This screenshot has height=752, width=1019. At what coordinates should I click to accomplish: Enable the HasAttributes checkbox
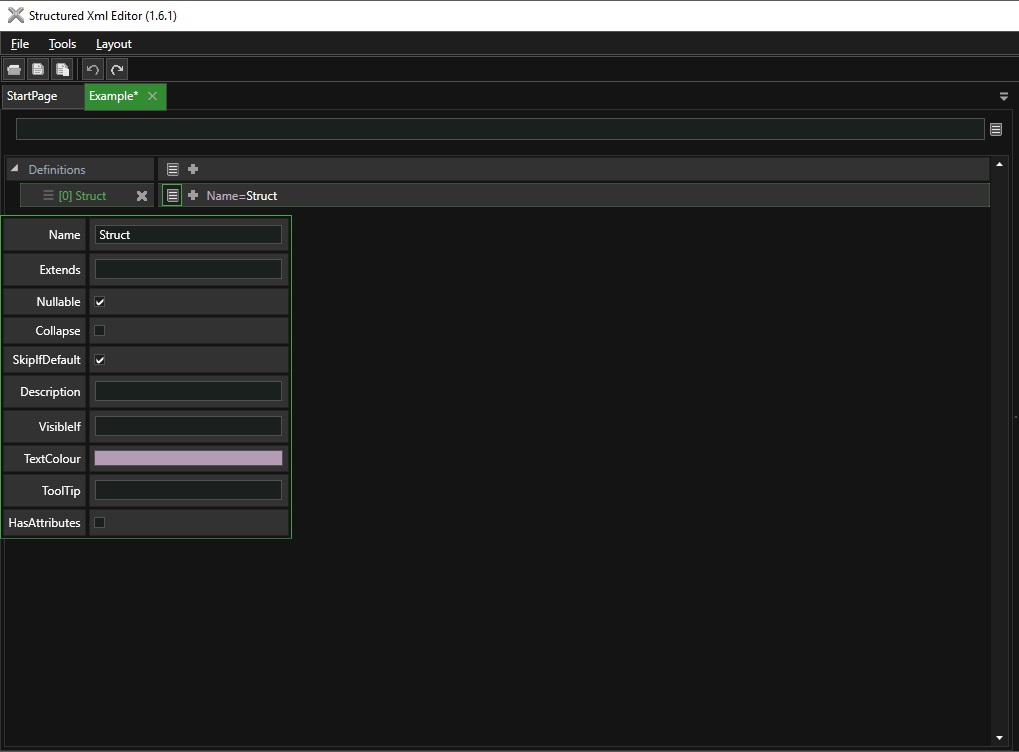99,523
